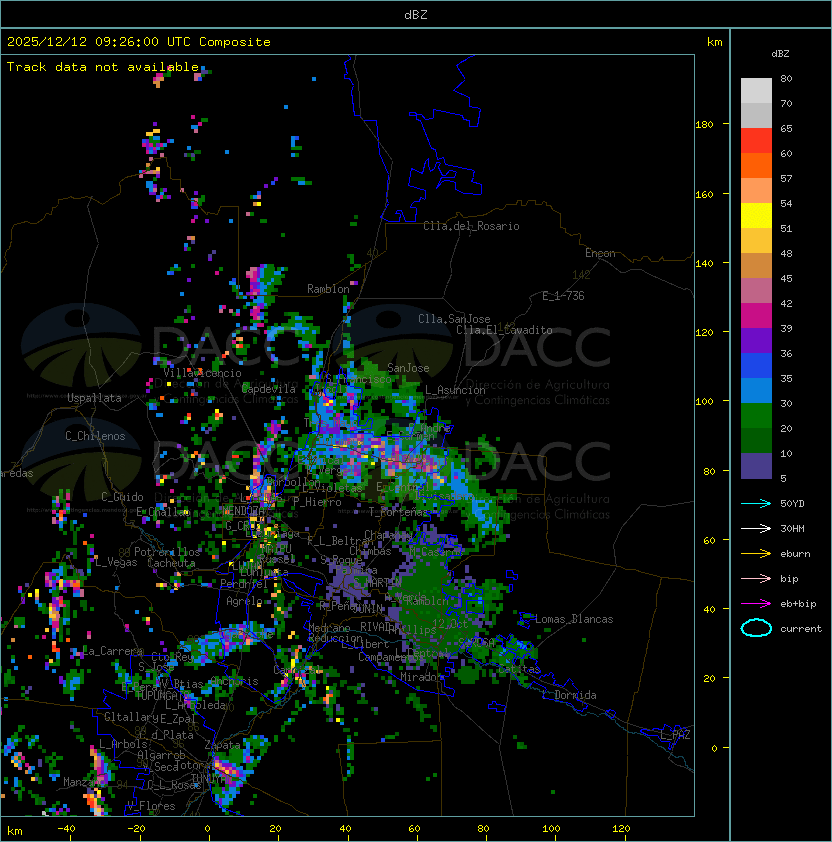Click the 'Zapata' map label
The height and width of the screenshot is (842, 832).
[x=222, y=745]
